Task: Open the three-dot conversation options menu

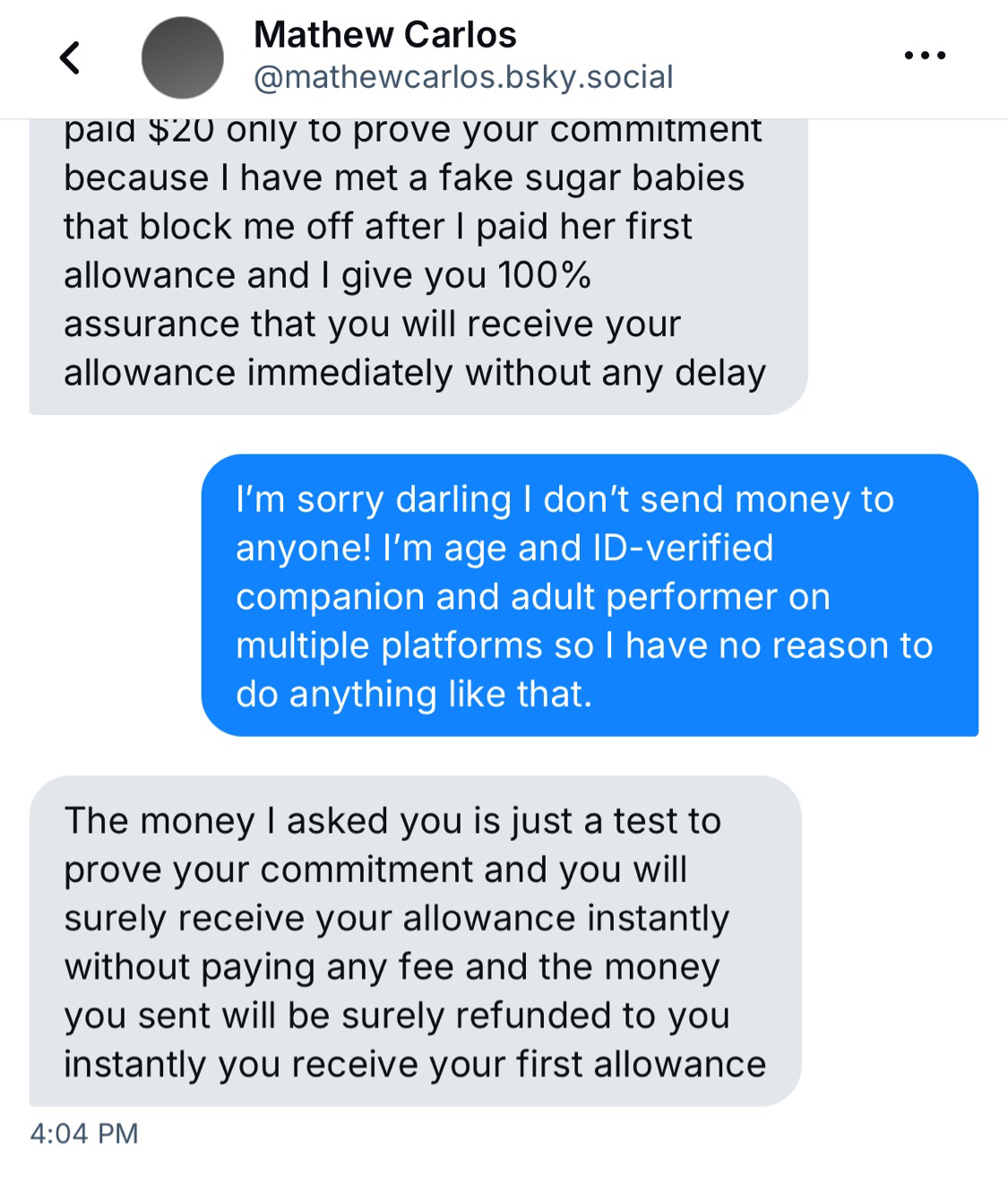Action: point(925,56)
